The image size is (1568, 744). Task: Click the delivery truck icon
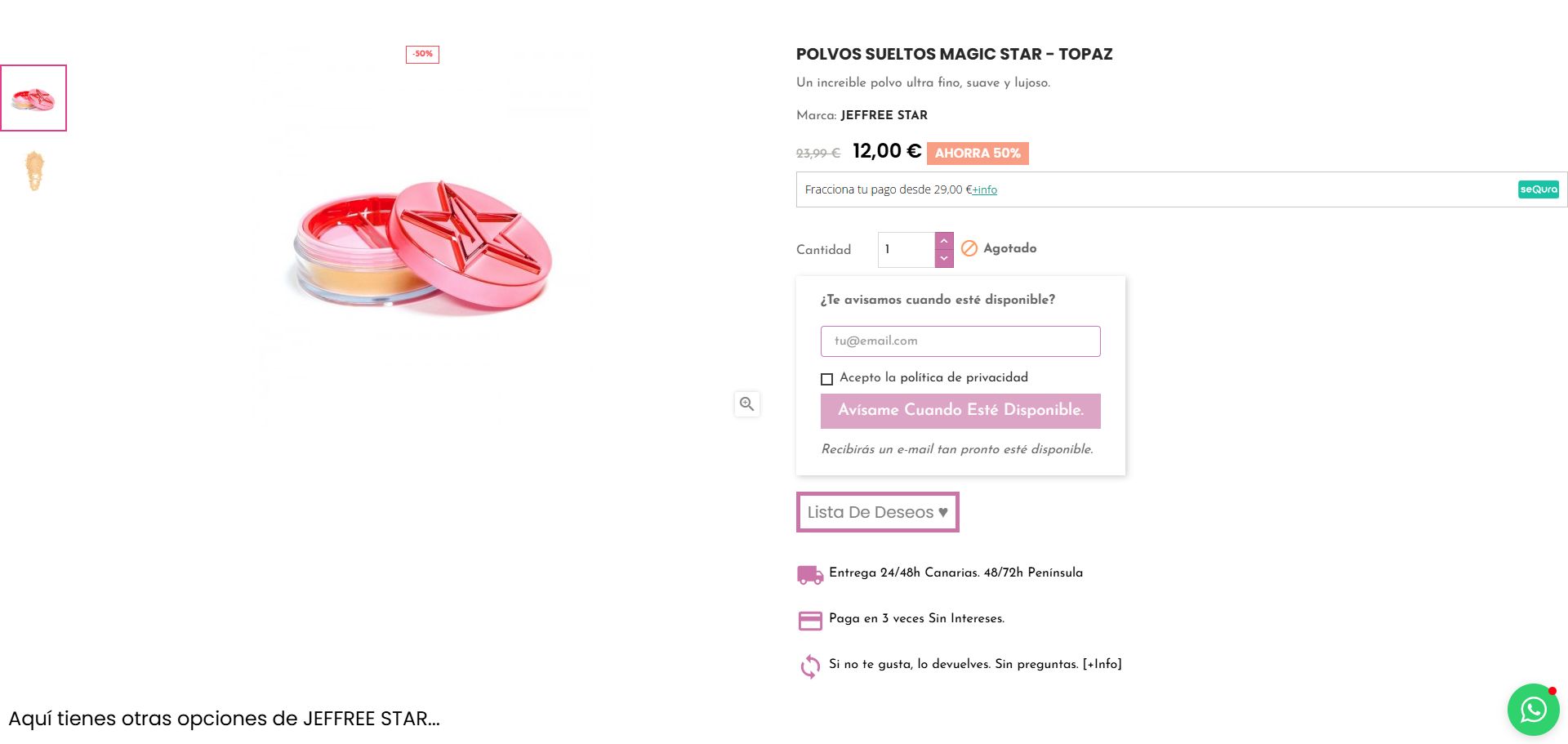coord(809,575)
